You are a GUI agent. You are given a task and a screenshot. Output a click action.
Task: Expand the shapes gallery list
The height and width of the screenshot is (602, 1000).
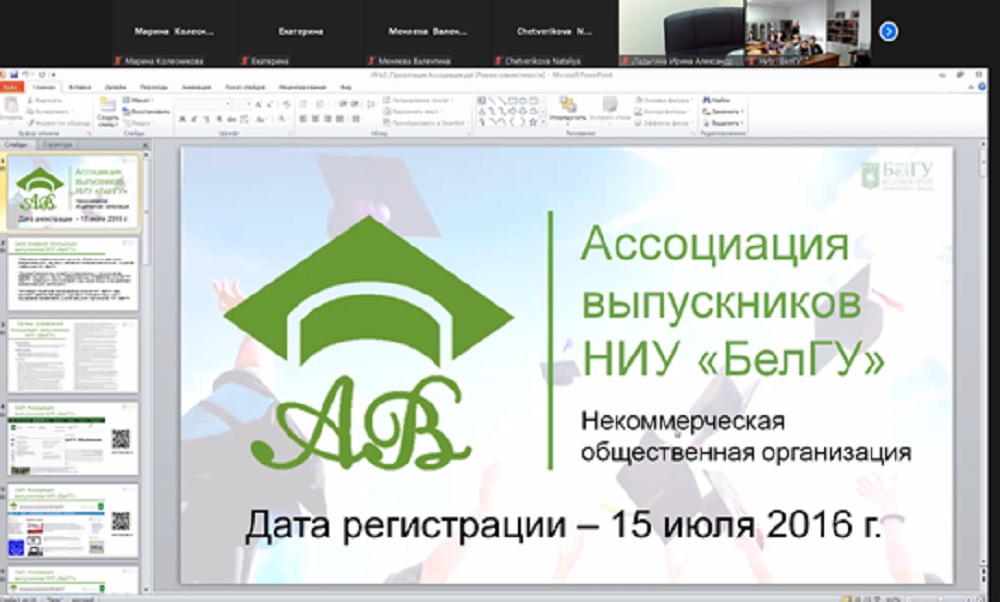(x=541, y=123)
